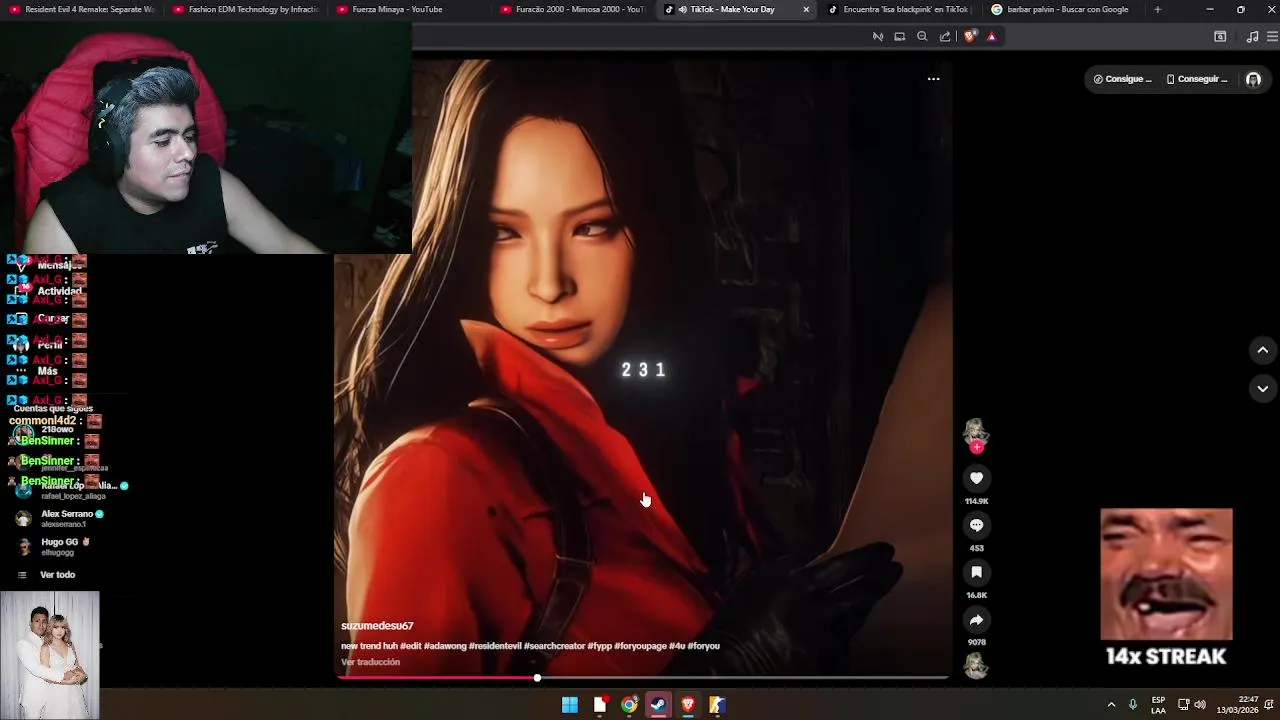Open the media control music note icon
Viewport: 1280px width, 720px height.
(1252, 36)
